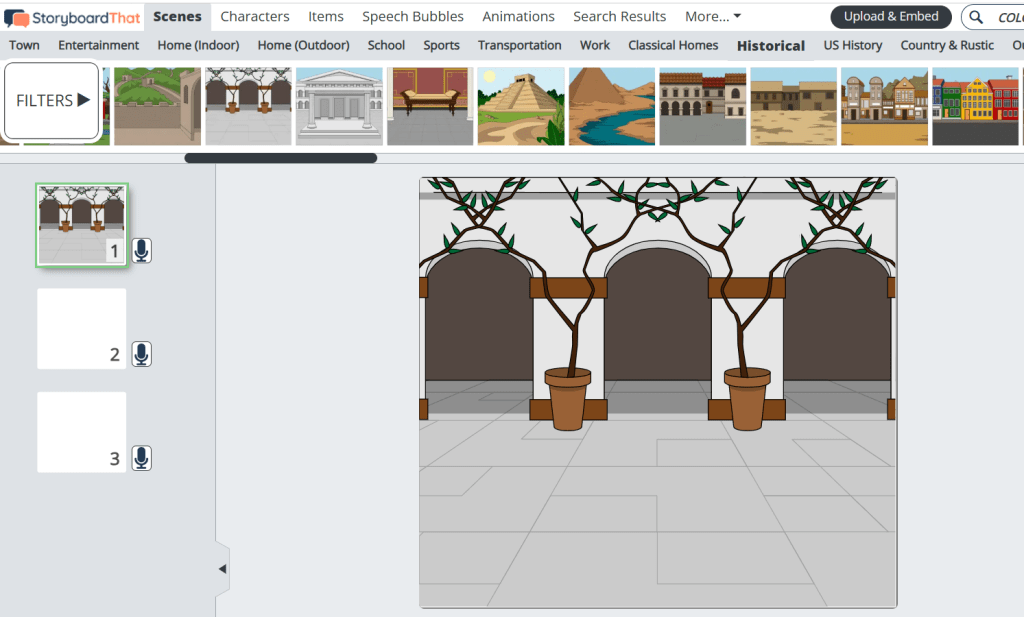Screen dimensions: 1024x617
Task: Click microphone icon beside cell 1
Action: click(142, 250)
